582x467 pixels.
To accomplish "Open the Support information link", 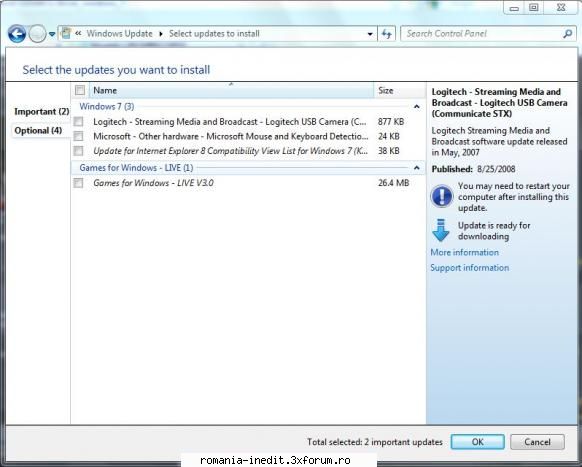I will [470, 268].
